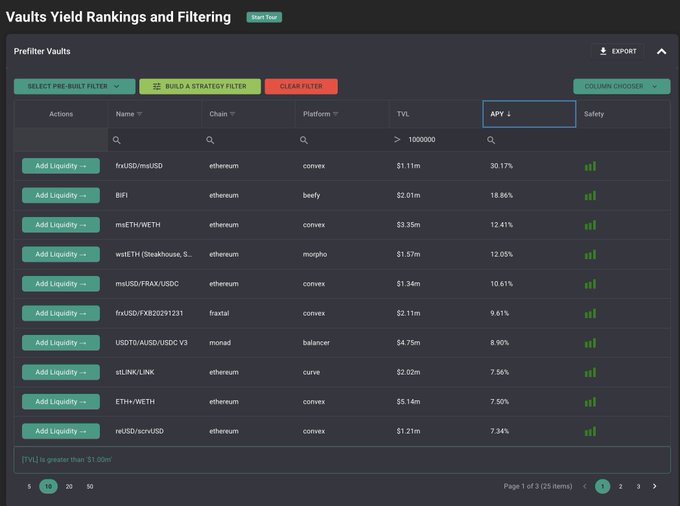680x506 pixels.
Task: Go to the next page arrow
Action: point(654,486)
